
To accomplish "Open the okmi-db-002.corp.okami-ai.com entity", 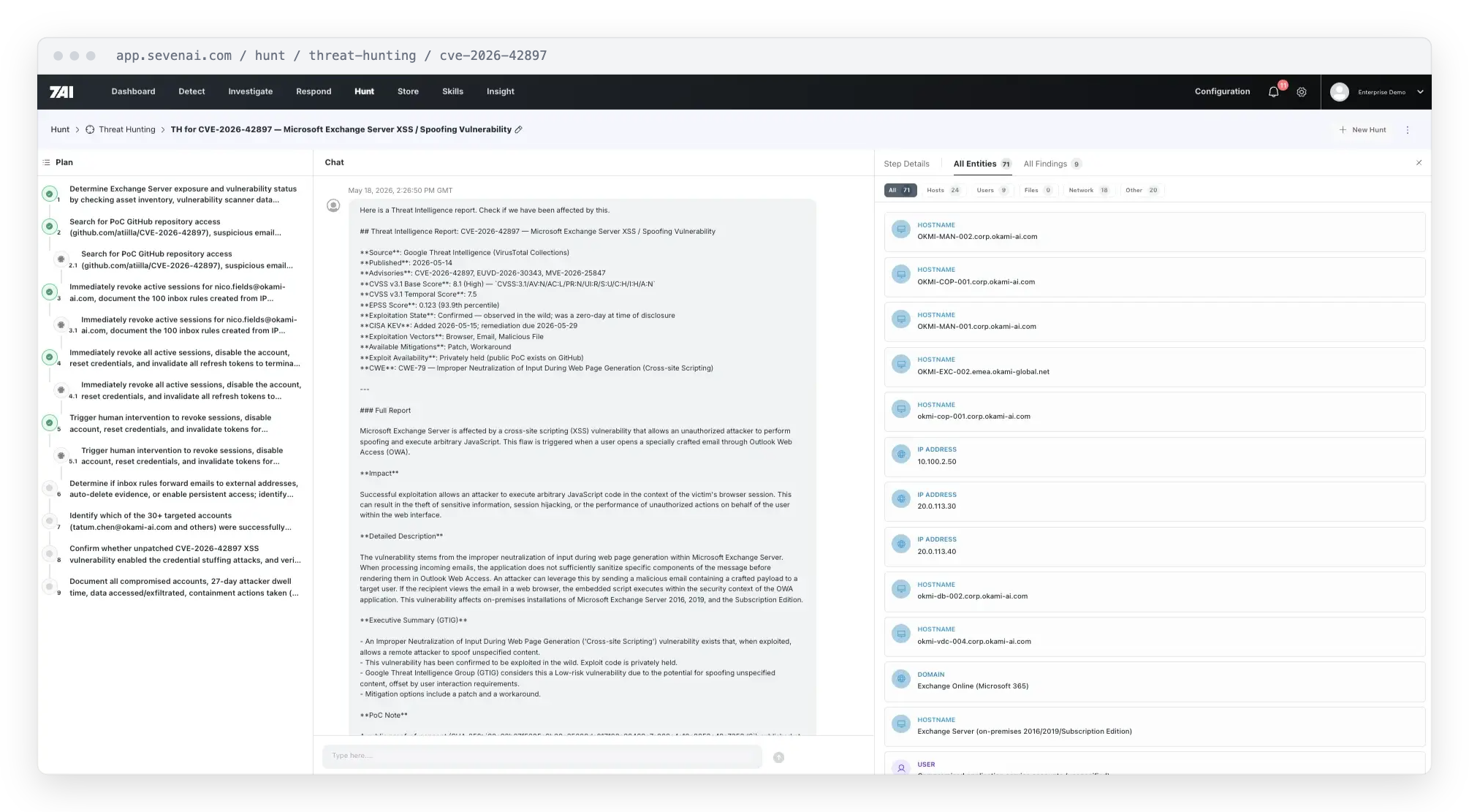I will pyautogui.click(x=1154, y=591).
